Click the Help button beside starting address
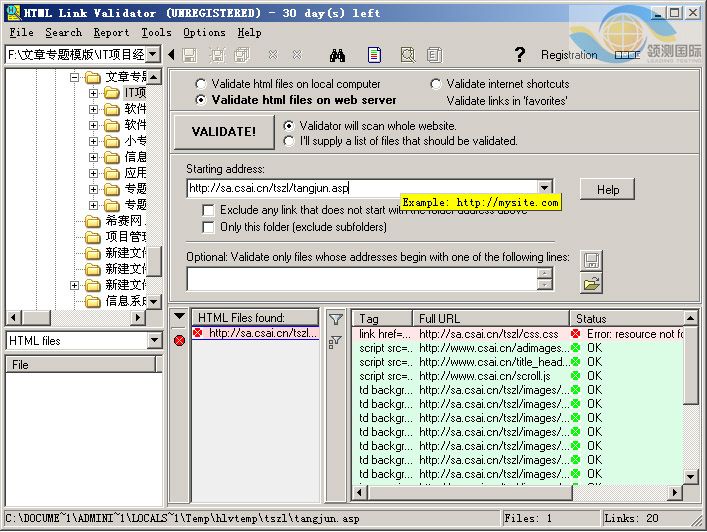The width and height of the screenshot is (707, 532). point(607,189)
